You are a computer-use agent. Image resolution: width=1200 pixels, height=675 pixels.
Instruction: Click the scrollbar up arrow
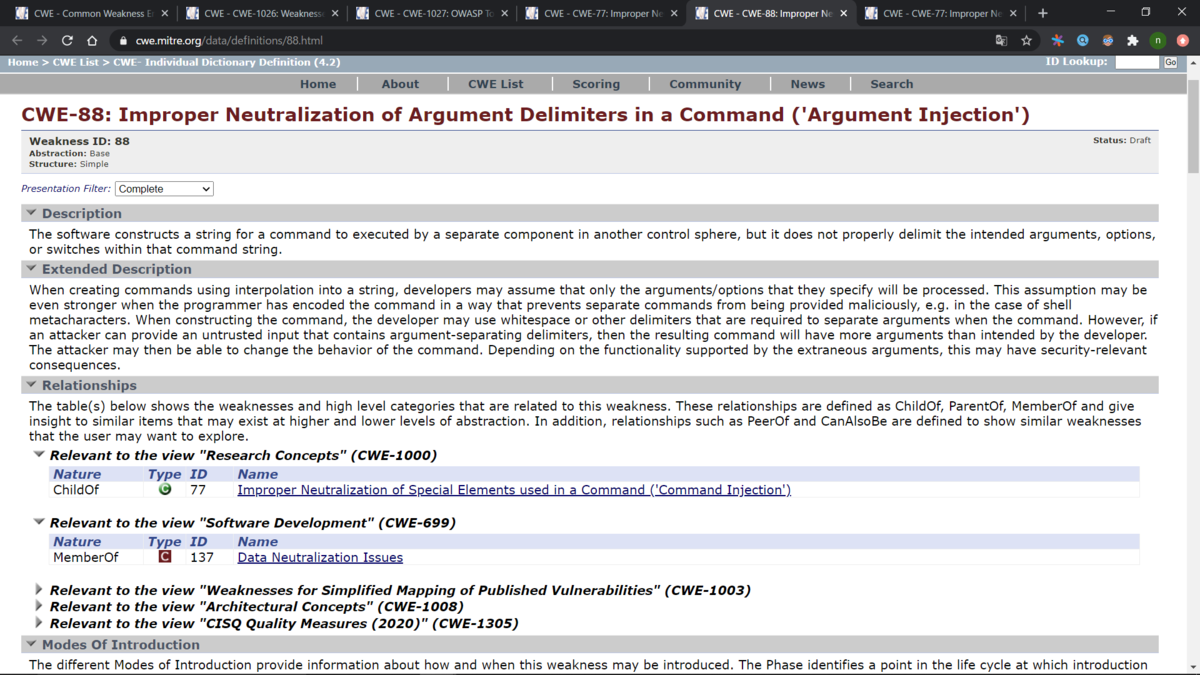pyautogui.click(x=1192, y=61)
